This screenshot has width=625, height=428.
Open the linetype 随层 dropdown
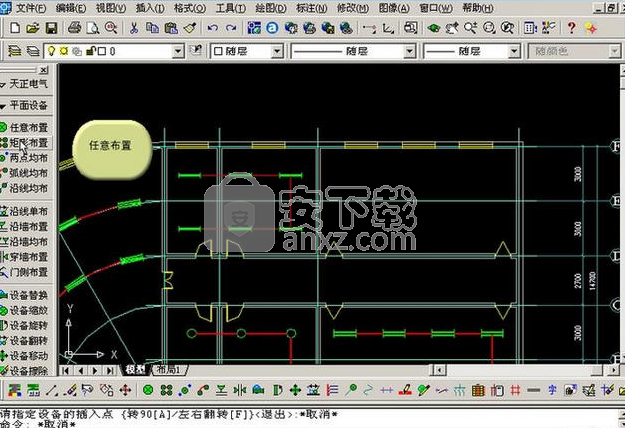pyautogui.click(x=409, y=51)
